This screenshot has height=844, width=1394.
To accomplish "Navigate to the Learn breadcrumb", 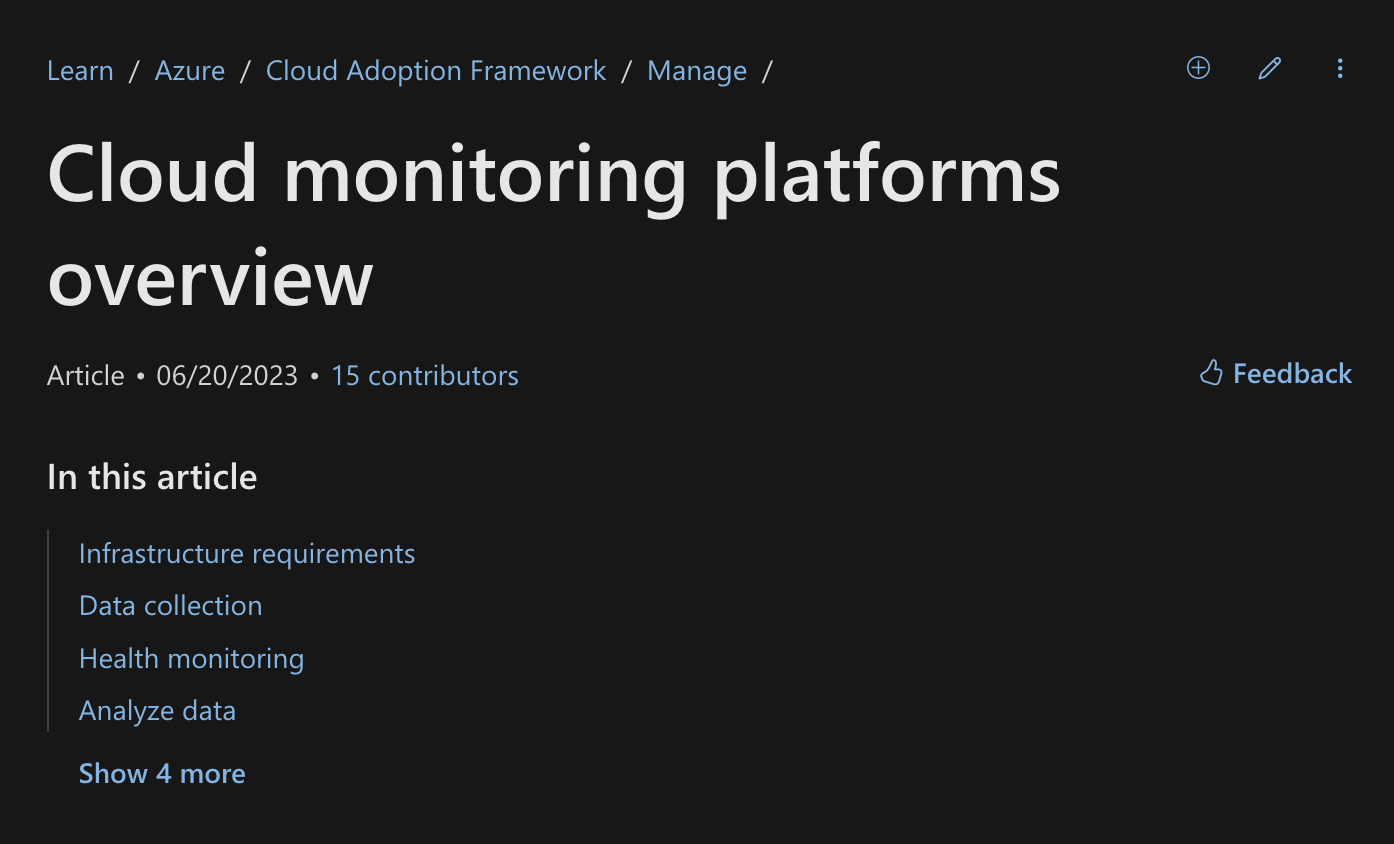I will coord(79,70).
